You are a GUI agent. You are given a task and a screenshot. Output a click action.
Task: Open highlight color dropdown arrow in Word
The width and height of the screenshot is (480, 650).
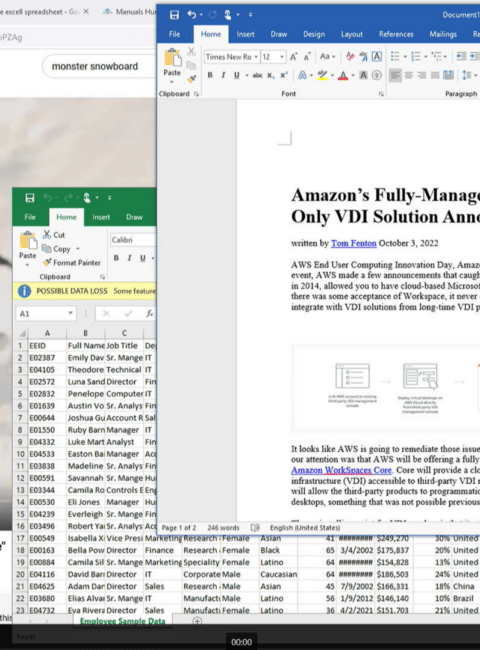click(x=332, y=75)
